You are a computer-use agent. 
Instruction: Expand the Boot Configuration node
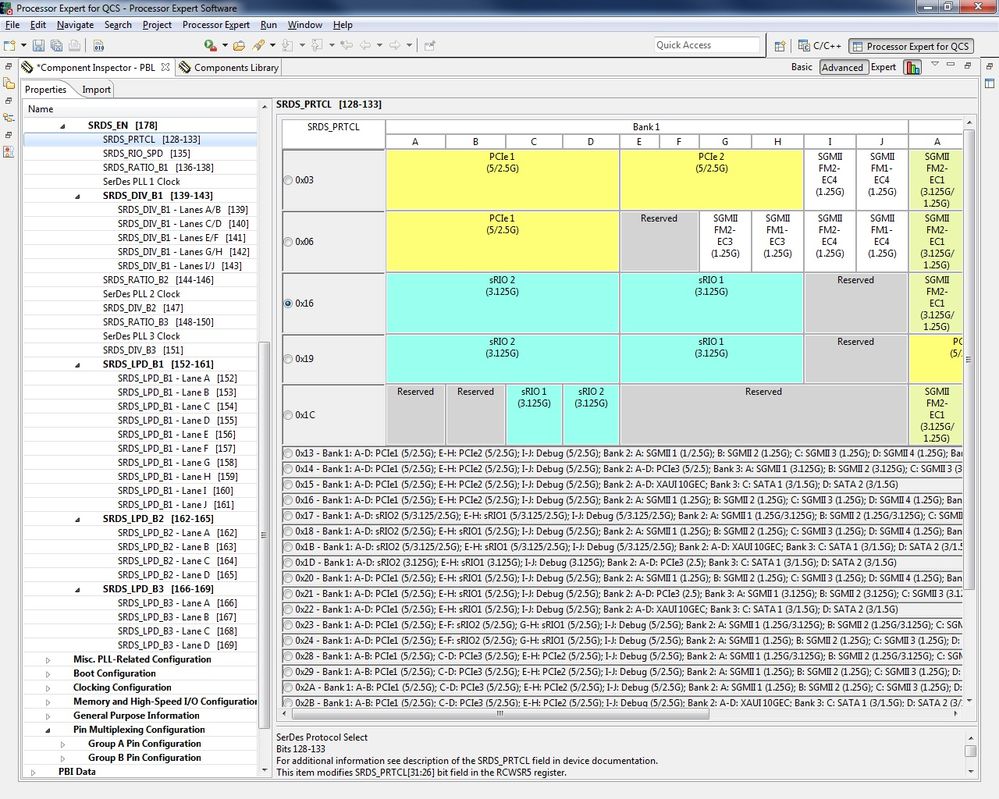(48, 673)
